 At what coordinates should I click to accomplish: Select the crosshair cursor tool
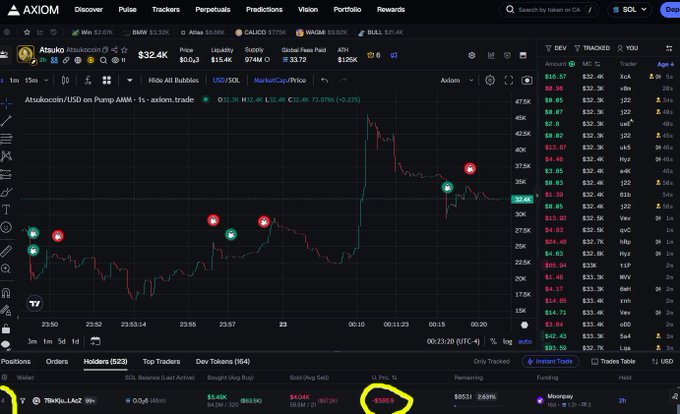coord(6,103)
